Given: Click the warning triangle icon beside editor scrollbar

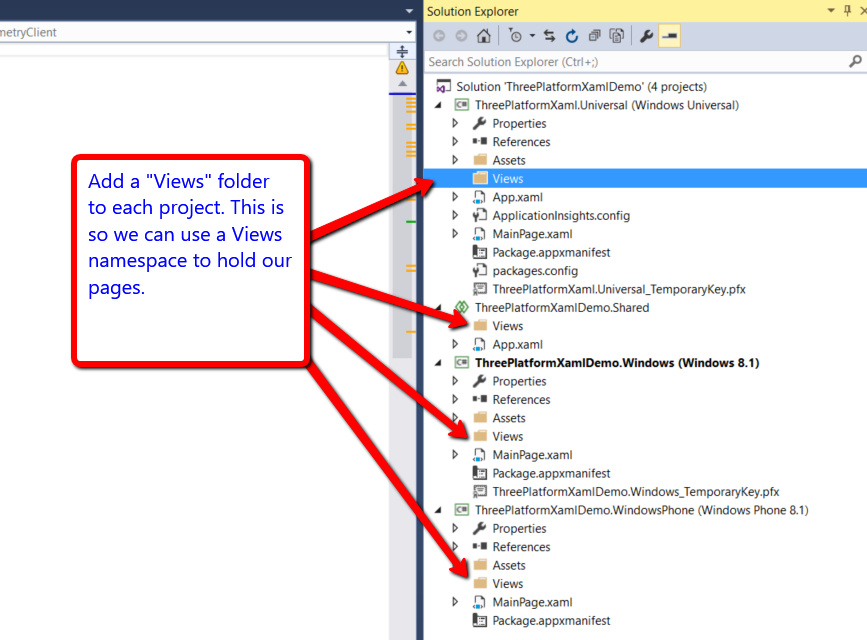Looking at the screenshot, I should pyautogui.click(x=402, y=68).
